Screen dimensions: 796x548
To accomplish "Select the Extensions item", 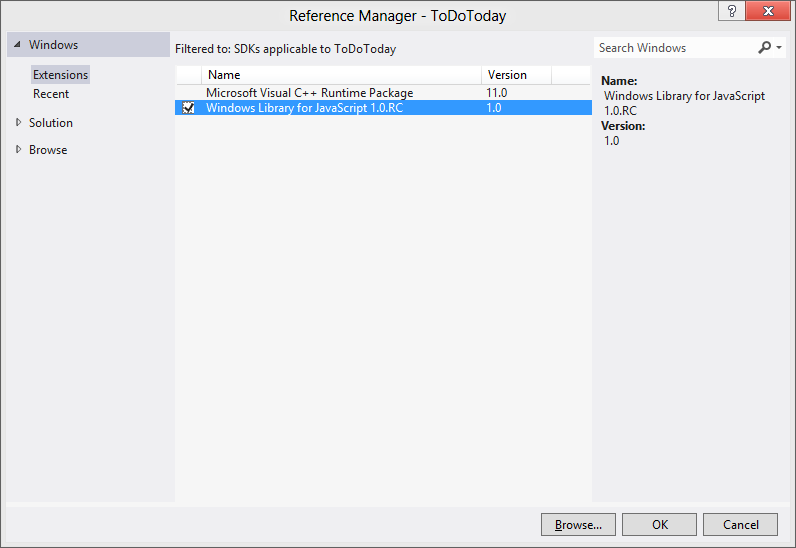I will click(60, 75).
